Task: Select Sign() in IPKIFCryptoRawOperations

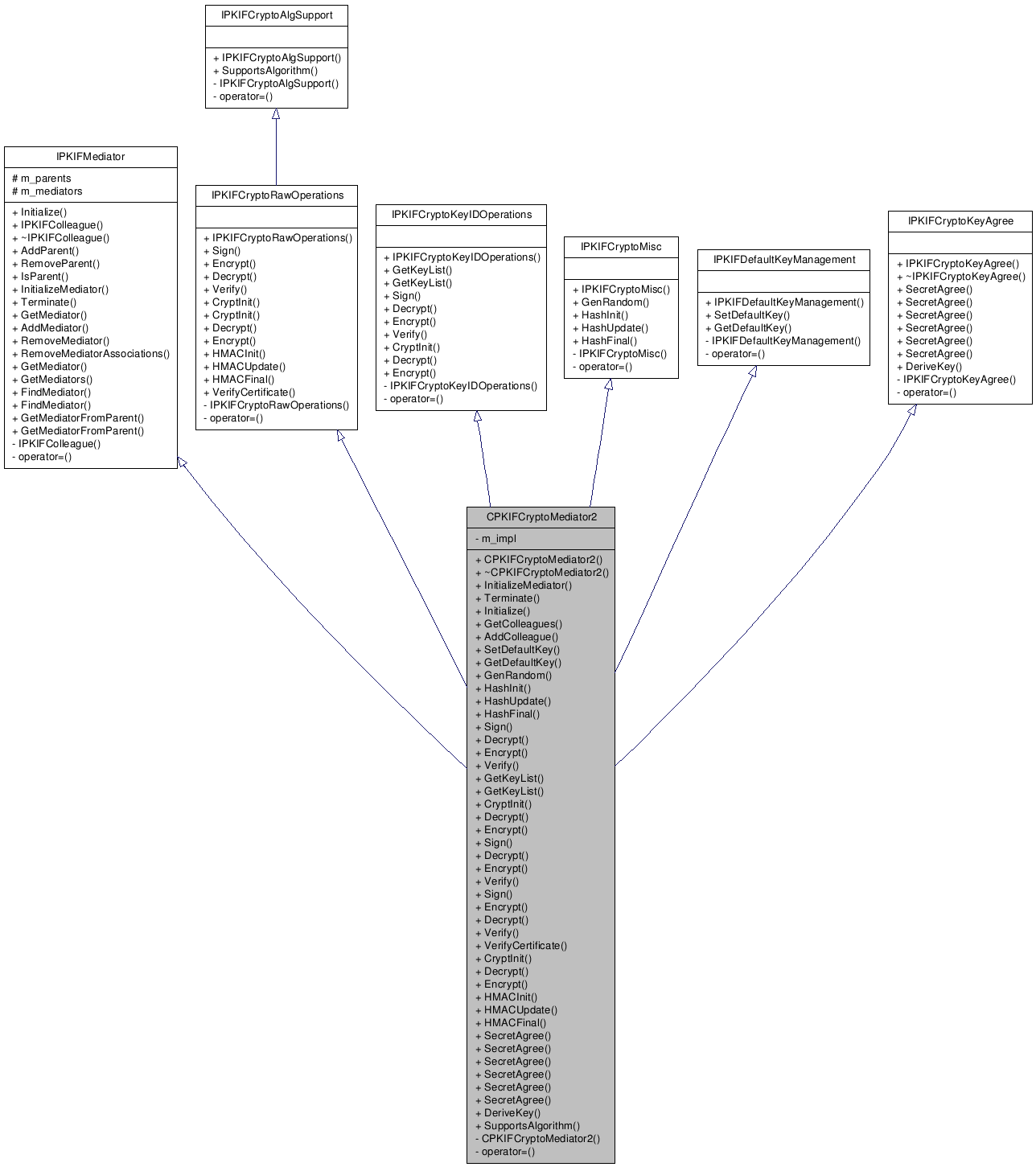Action: click(x=222, y=251)
